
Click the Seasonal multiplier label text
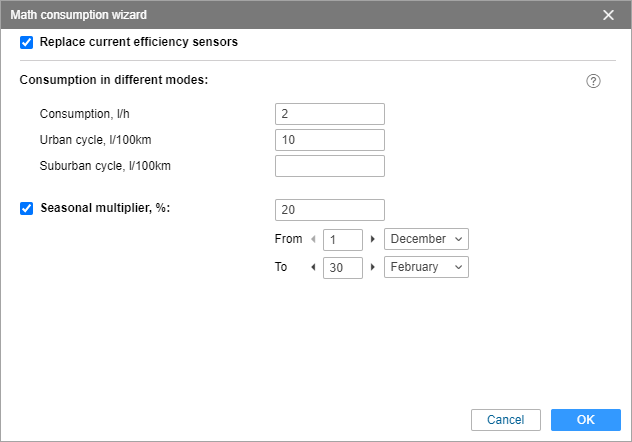click(105, 208)
